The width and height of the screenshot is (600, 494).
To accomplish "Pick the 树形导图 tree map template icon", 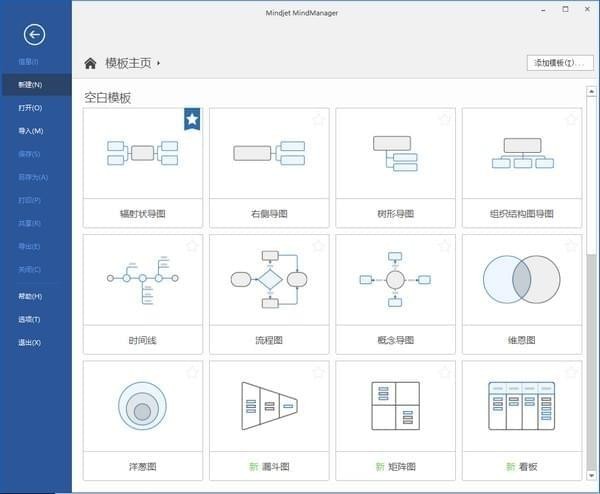I will pyautogui.click(x=395, y=153).
